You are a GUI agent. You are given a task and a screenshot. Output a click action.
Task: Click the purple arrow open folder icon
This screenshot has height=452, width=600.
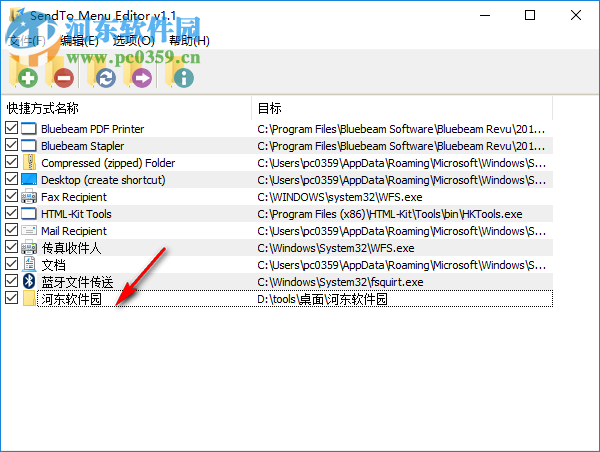pyautogui.click(x=138, y=73)
